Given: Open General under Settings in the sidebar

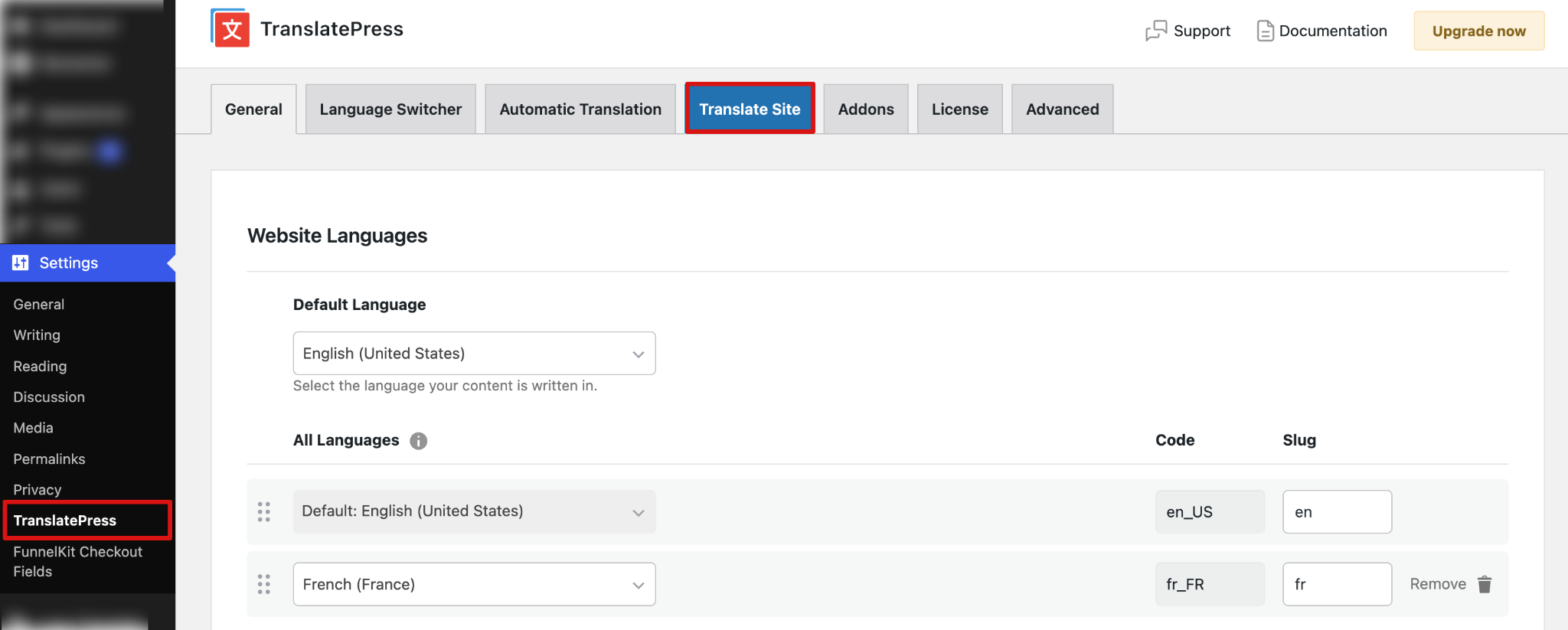Looking at the screenshot, I should coord(39,305).
